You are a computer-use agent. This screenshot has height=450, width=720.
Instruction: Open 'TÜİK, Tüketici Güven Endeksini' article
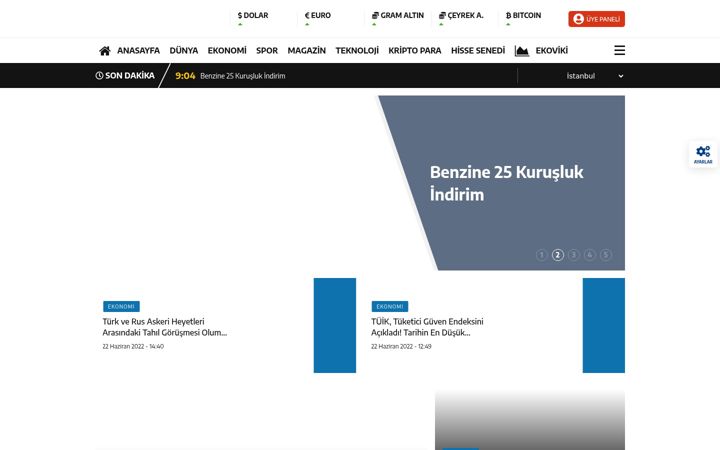[427, 327]
